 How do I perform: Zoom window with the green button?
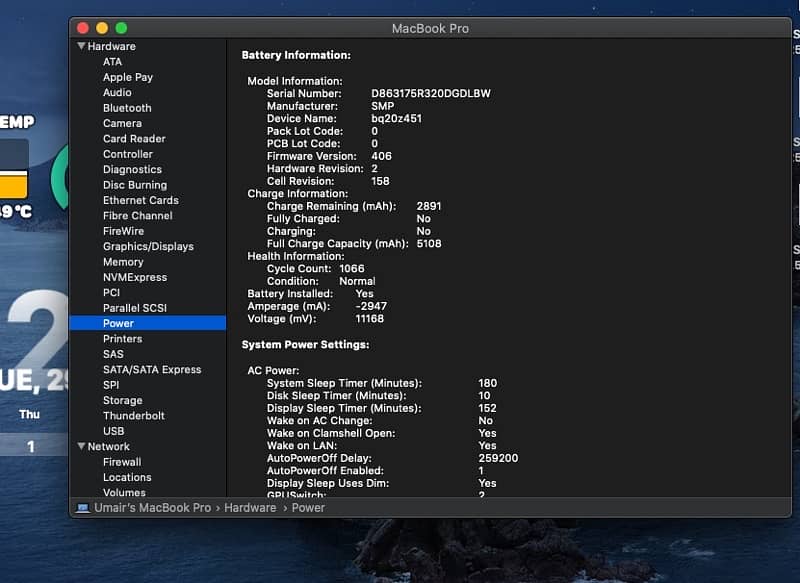121,28
